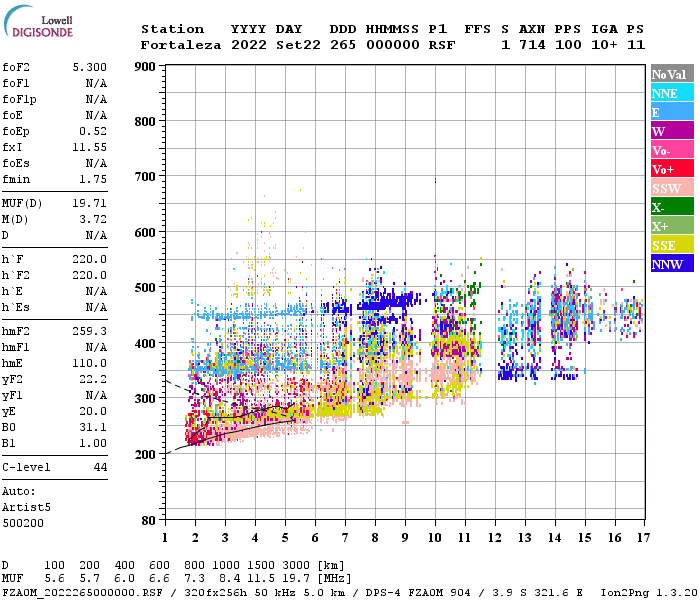The height and width of the screenshot is (600, 700).
Task: Select the X- dark green swatch
Action: [672, 207]
